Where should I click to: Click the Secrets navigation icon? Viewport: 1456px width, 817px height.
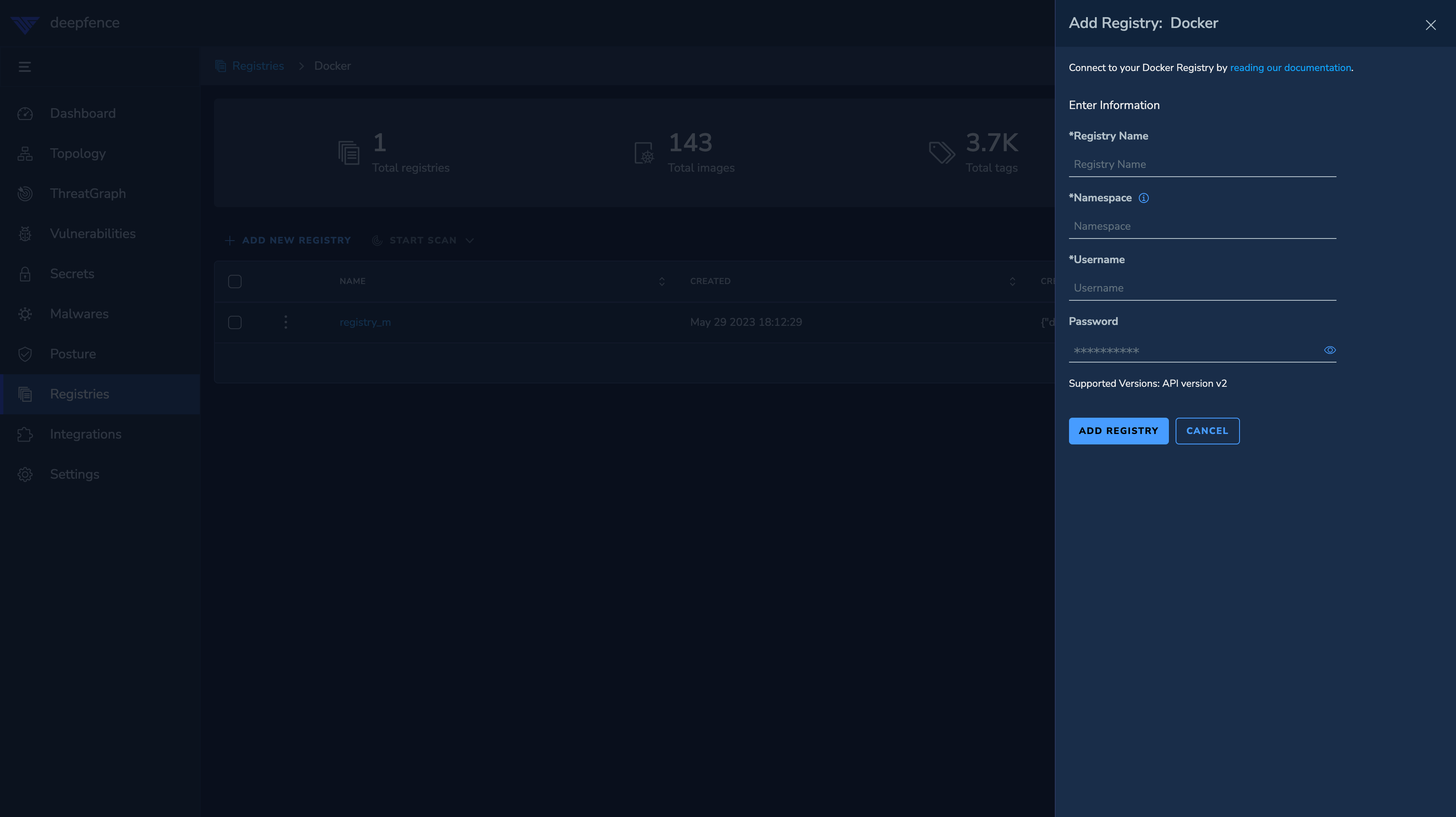(25, 273)
